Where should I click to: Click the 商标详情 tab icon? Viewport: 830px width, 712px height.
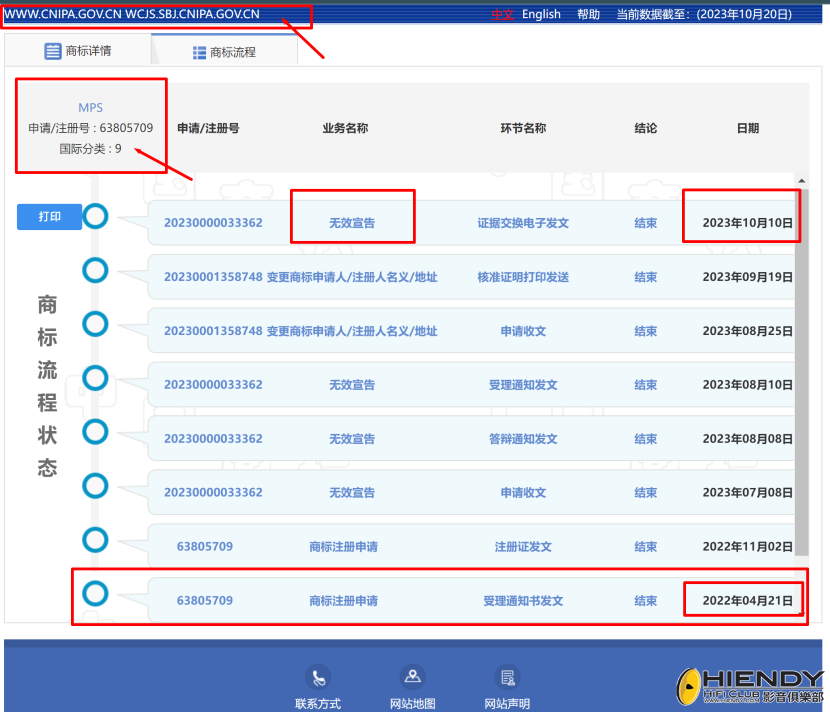pyautogui.click(x=52, y=51)
